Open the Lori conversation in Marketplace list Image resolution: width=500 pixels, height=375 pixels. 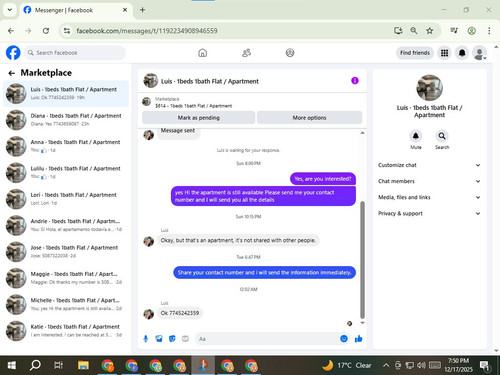tap(66, 199)
